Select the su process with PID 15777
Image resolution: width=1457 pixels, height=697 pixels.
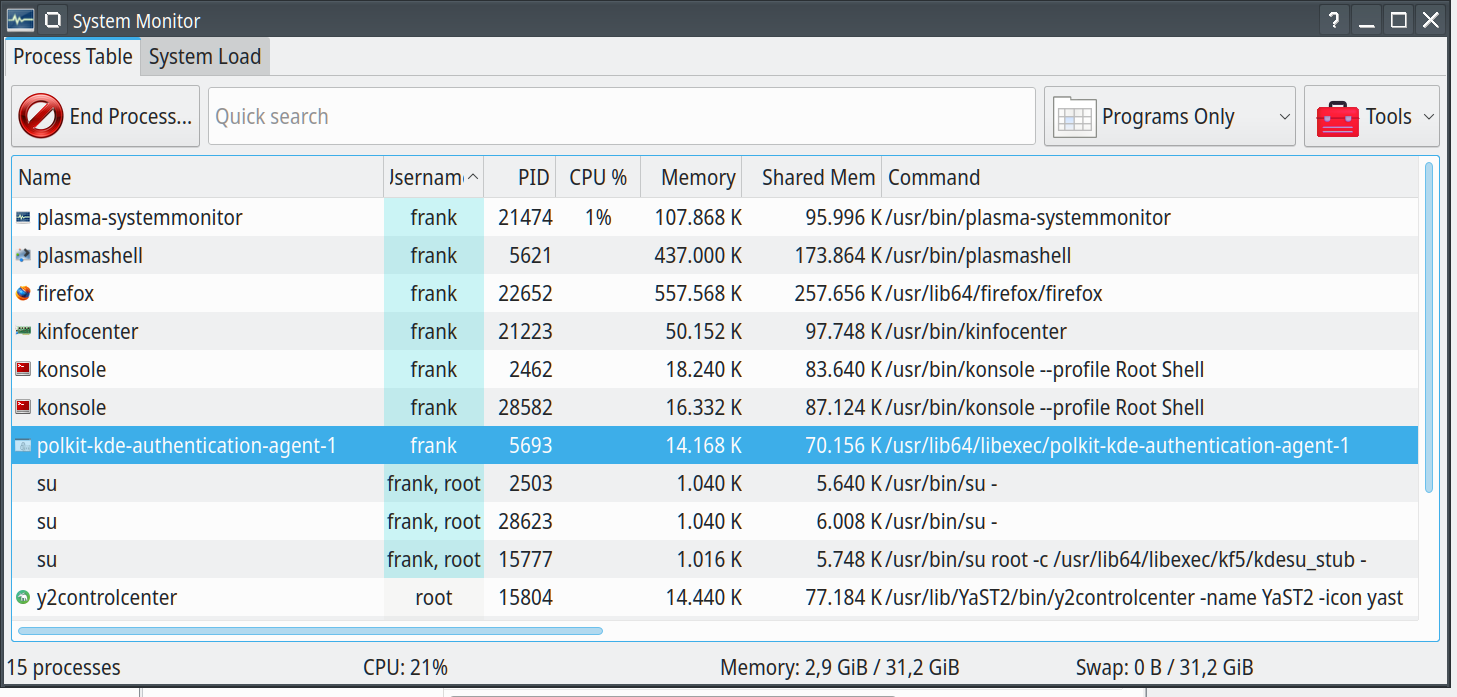200,560
